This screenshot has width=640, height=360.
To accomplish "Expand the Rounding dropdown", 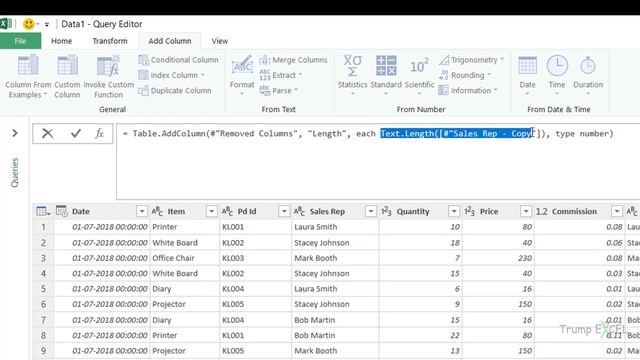I will 489,75.
